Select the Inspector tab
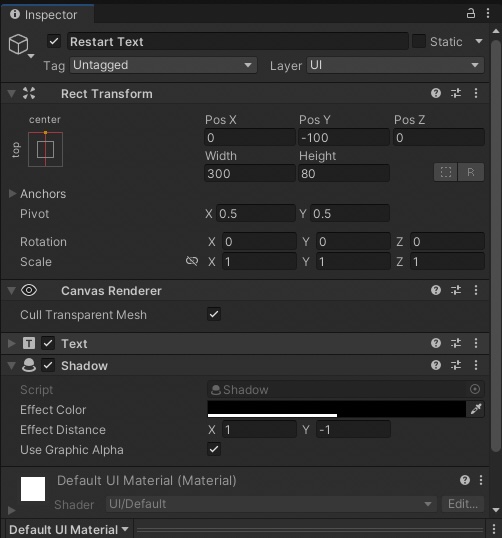This screenshot has width=502, height=538. click(47, 14)
